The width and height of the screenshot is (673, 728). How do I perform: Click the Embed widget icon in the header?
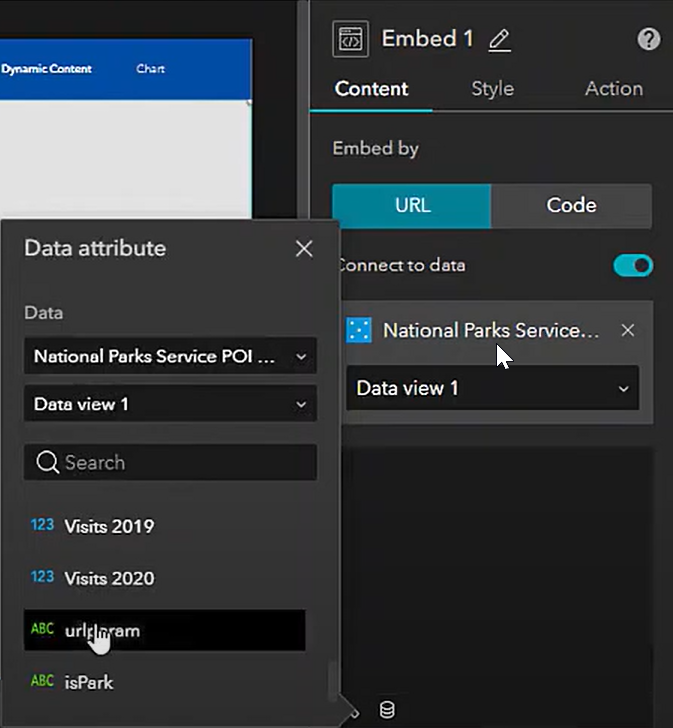click(350, 39)
